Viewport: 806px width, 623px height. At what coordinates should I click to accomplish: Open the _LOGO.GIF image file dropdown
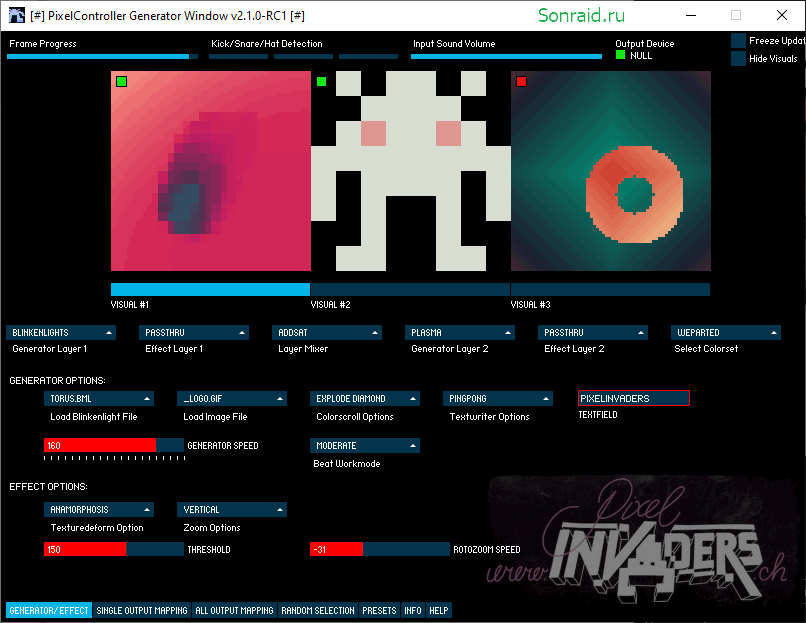232,398
